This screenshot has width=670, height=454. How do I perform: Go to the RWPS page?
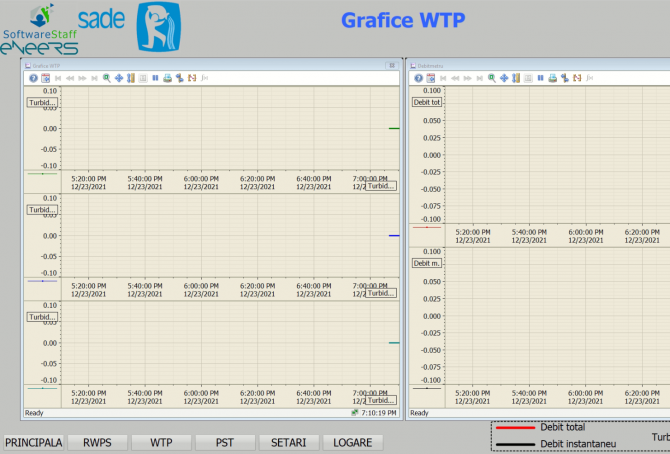click(x=97, y=442)
